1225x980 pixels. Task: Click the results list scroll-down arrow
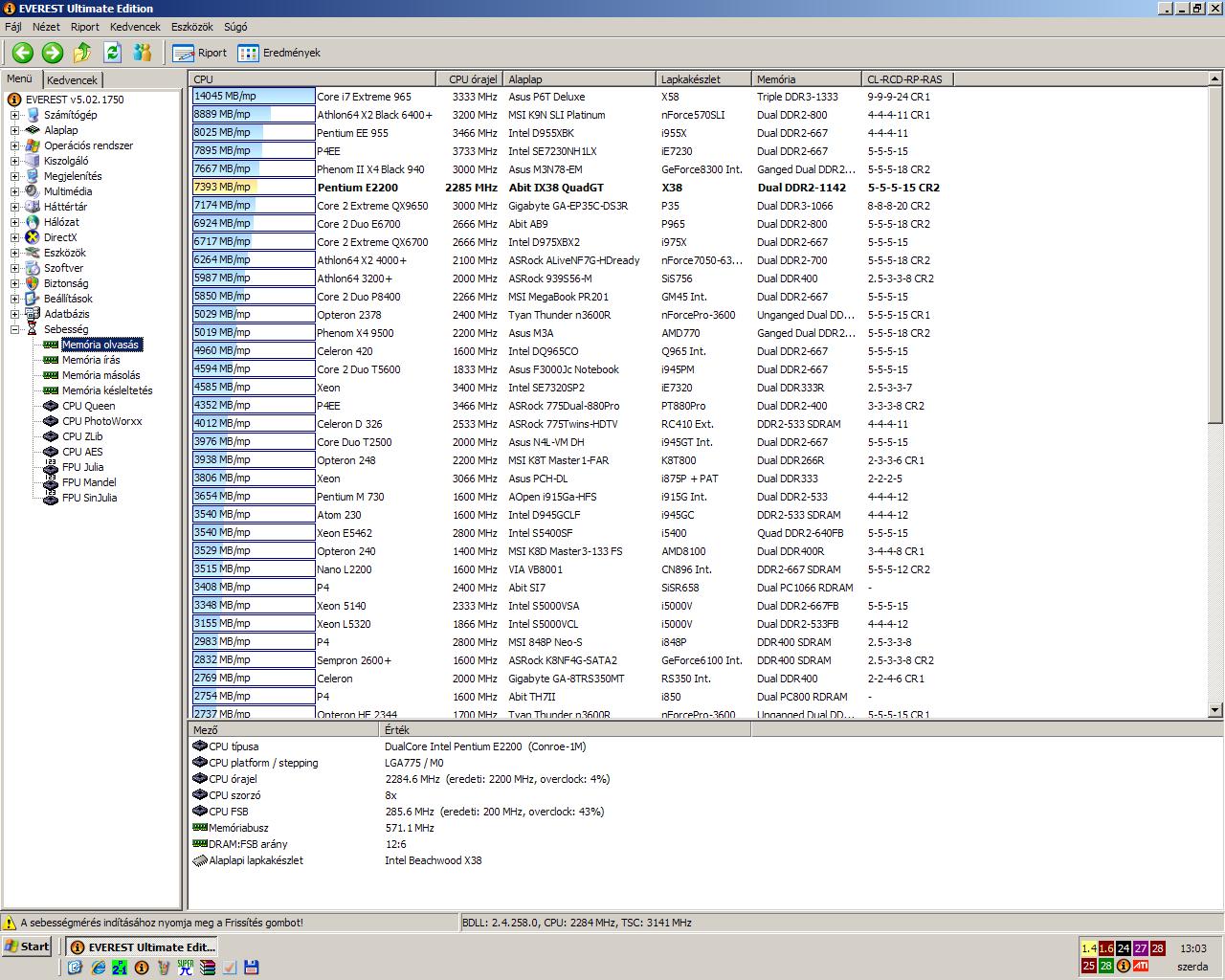tap(1215, 710)
